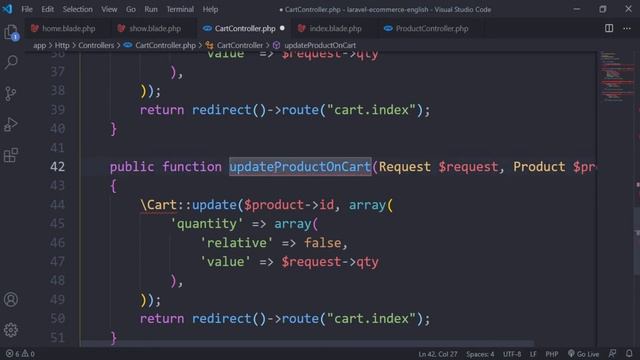640x360 pixels.
Task: Open the Accounts icon in activity bar
Action: pyautogui.click(x=11, y=299)
